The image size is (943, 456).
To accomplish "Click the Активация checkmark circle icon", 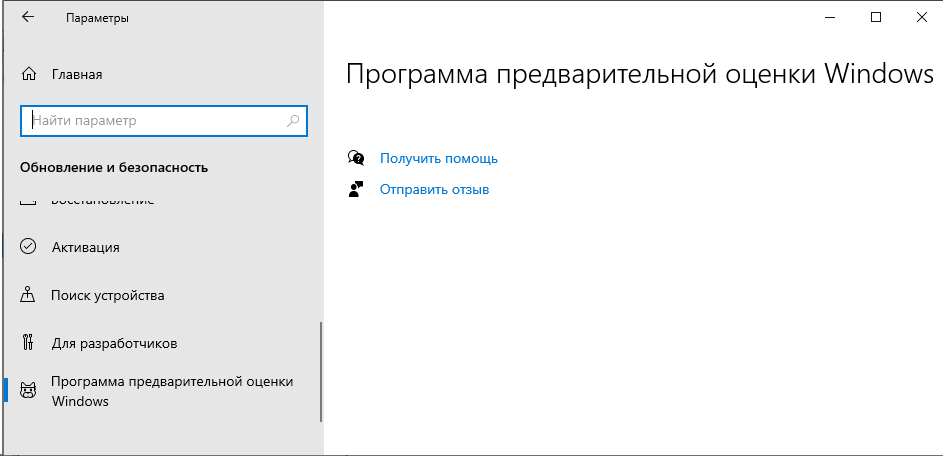I will (28, 247).
